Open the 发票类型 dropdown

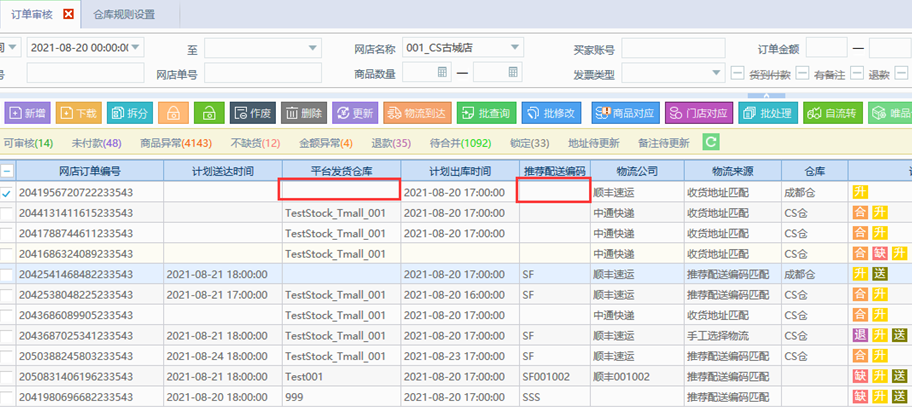pos(717,73)
